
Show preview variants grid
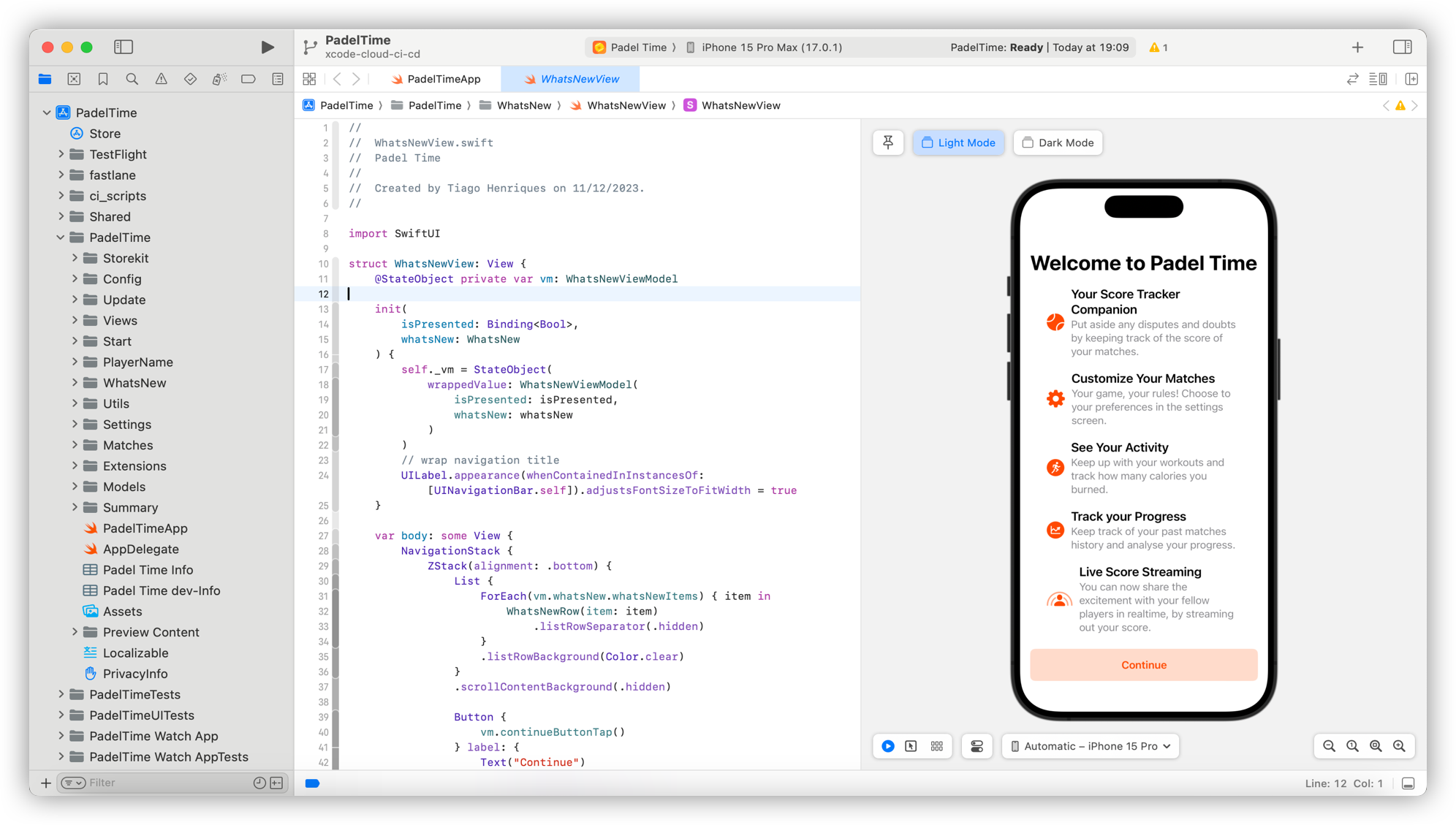(937, 746)
